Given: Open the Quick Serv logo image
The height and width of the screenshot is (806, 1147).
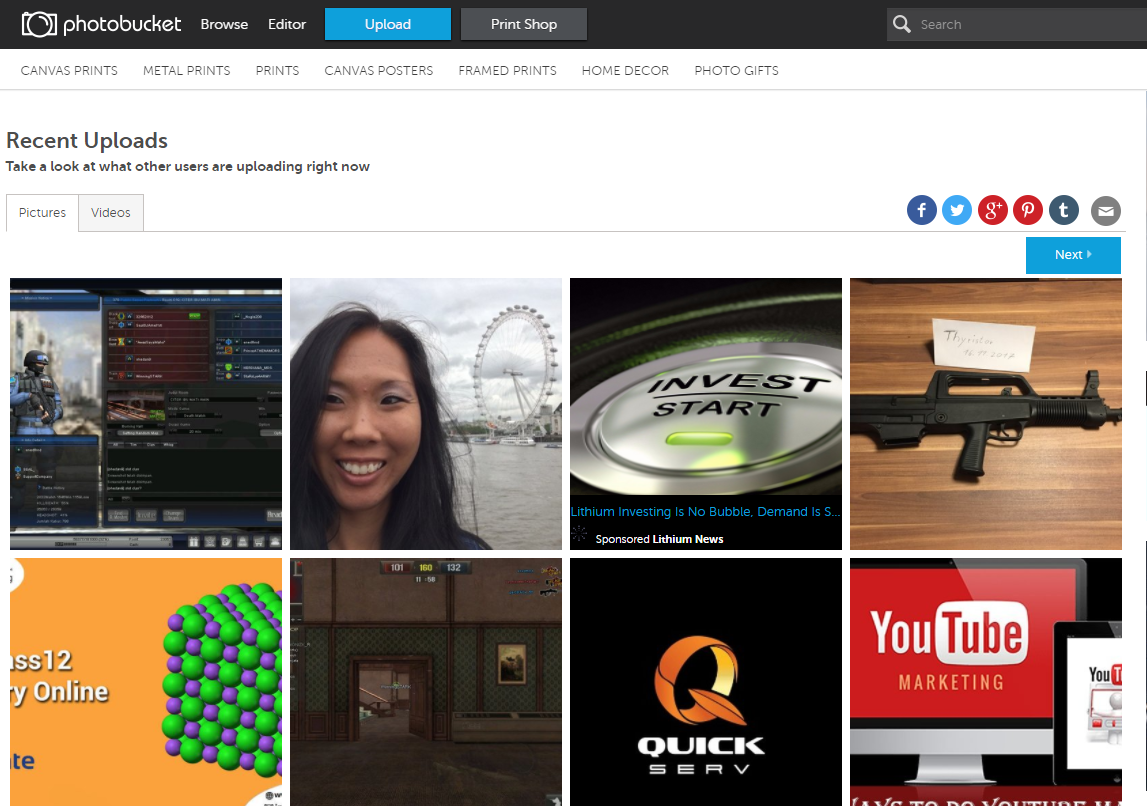Looking at the screenshot, I should click(x=706, y=682).
